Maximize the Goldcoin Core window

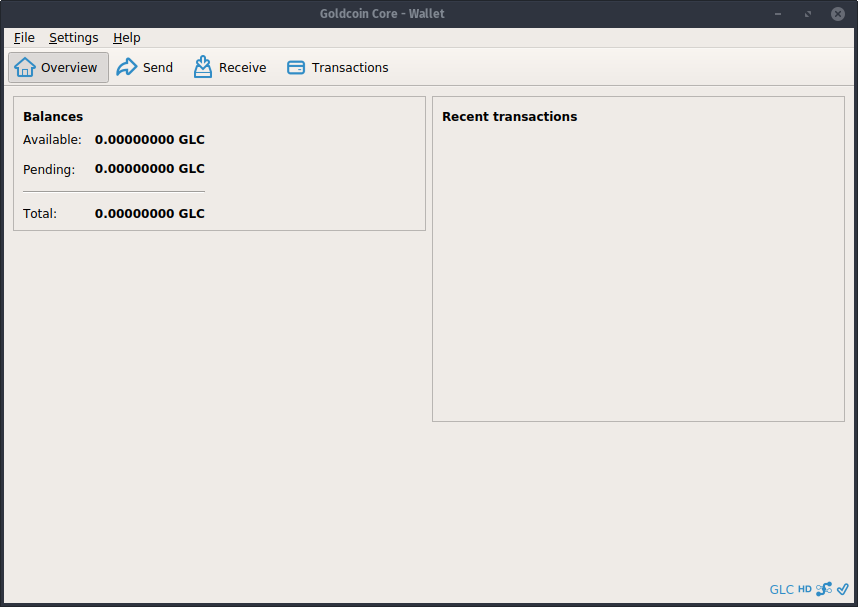pos(808,14)
